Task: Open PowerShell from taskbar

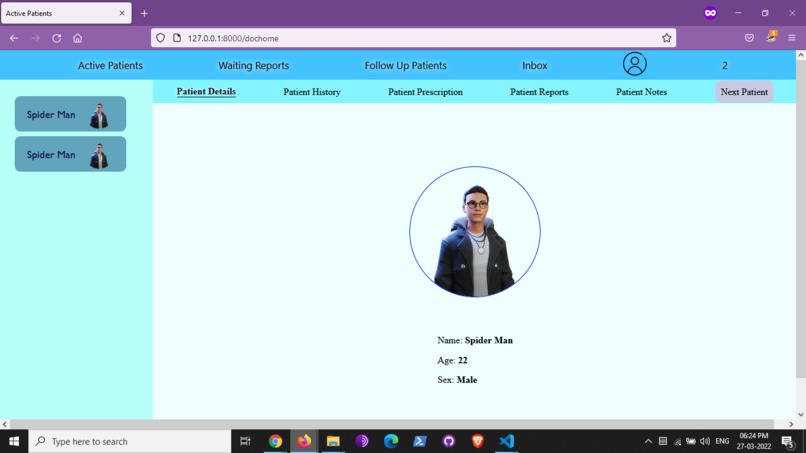Action: tap(419, 441)
